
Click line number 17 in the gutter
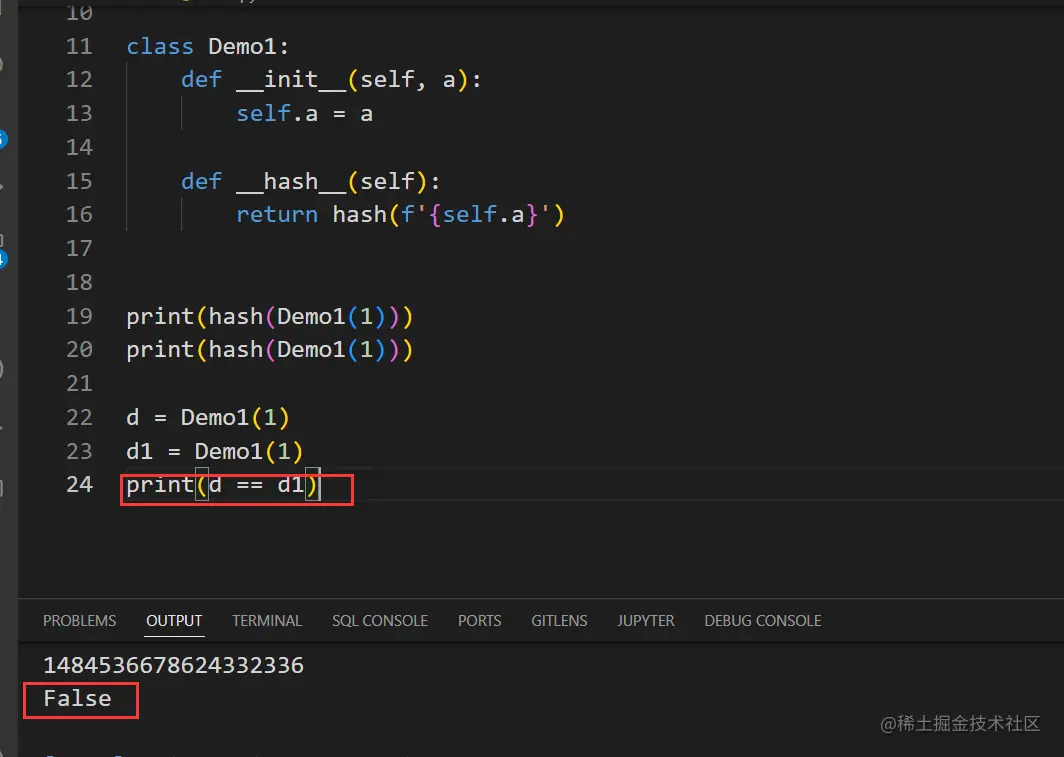(x=79, y=248)
